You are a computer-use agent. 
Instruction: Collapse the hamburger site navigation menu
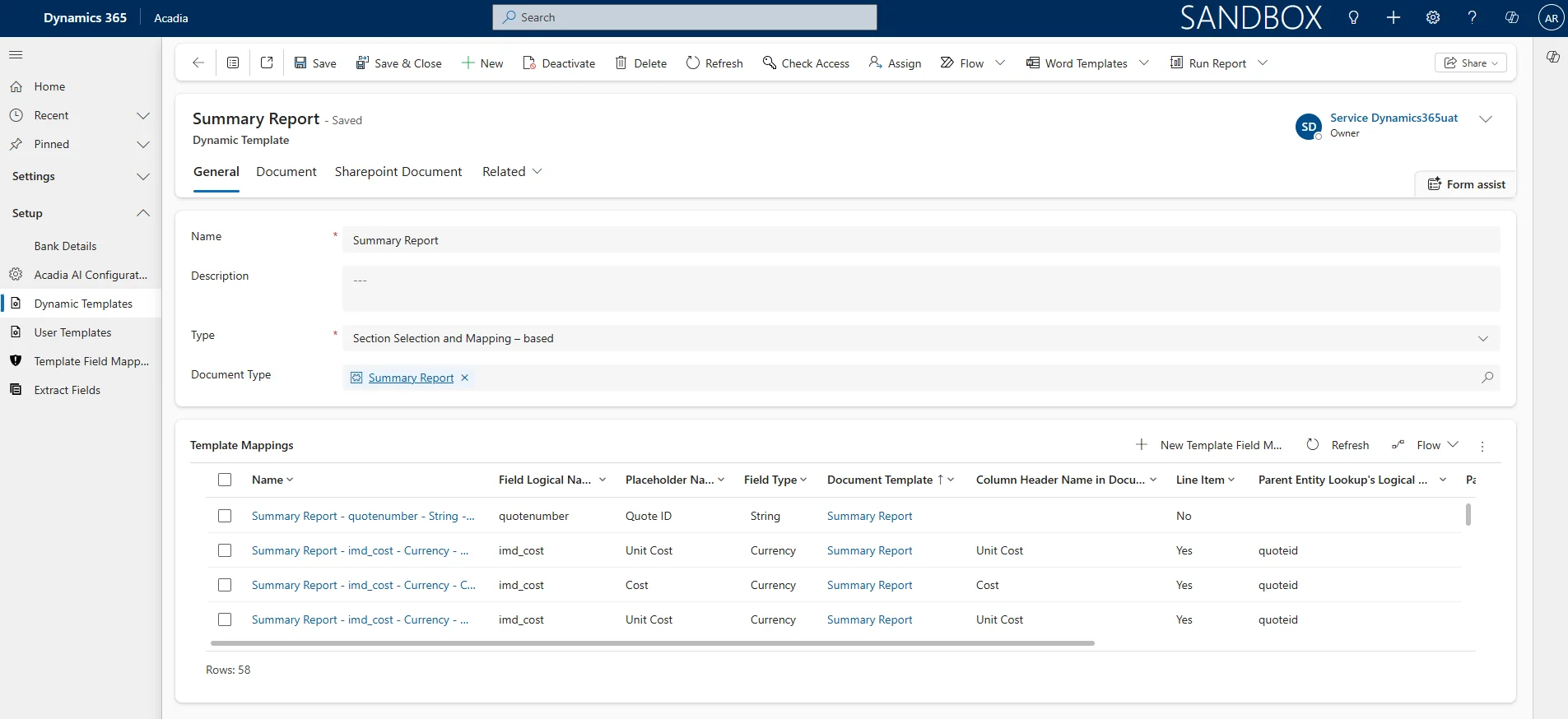click(16, 55)
